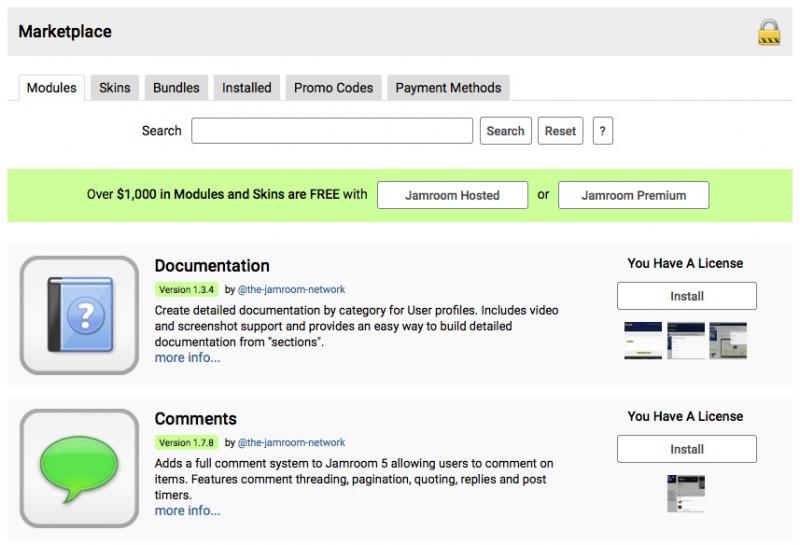
Task: Click the Documentation module book icon
Action: pos(79,315)
